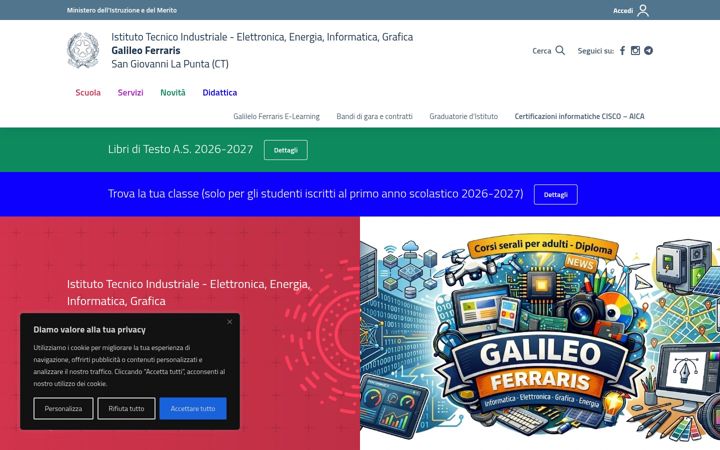This screenshot has height=450, width=720.
Task: Click 'Trova la tua classe' banner text
Action: pyautogui.click(x=315, y=193)
